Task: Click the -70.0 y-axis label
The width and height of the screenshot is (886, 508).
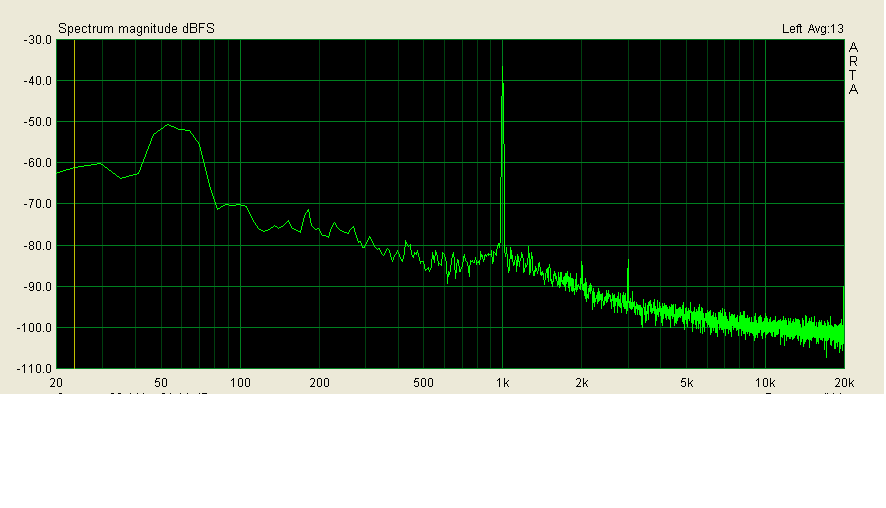Action: pyautogui.click(x=38, y=203)
